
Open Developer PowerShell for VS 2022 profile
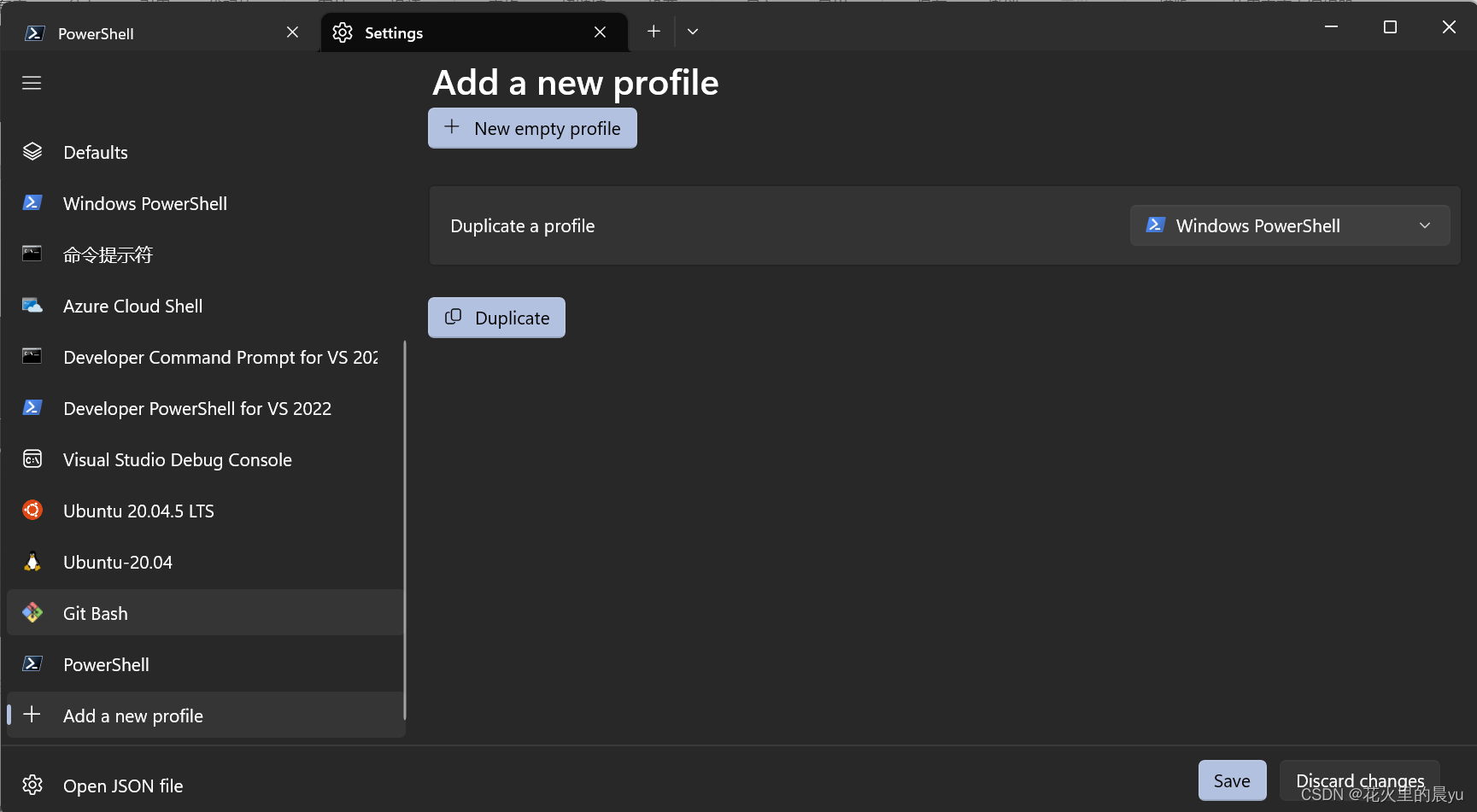point(205,408)
